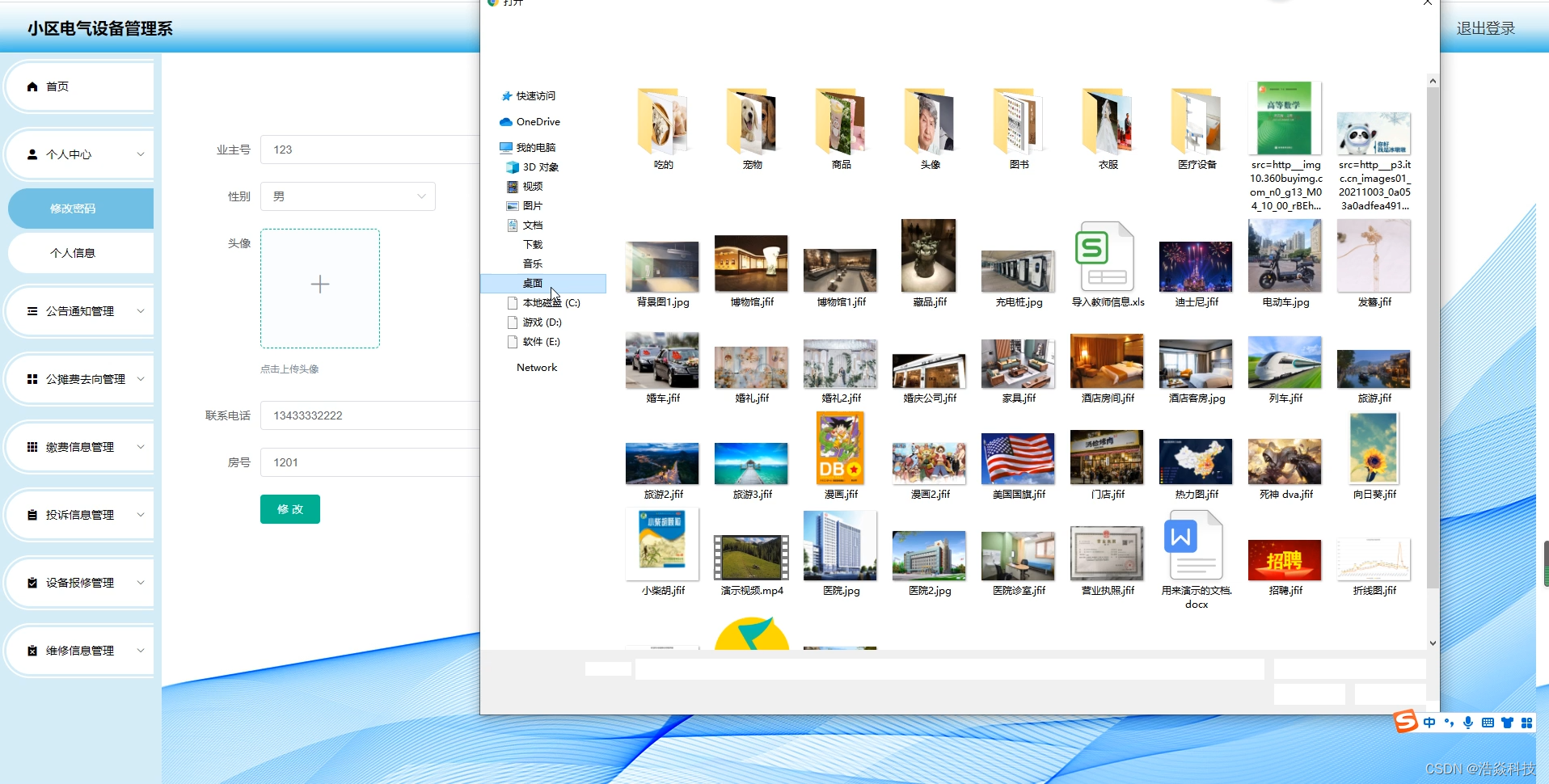Toggle Sogou Chinese/English 中 mode
The height and width of the screenshot is (784, 1549).
(1429, 723)
